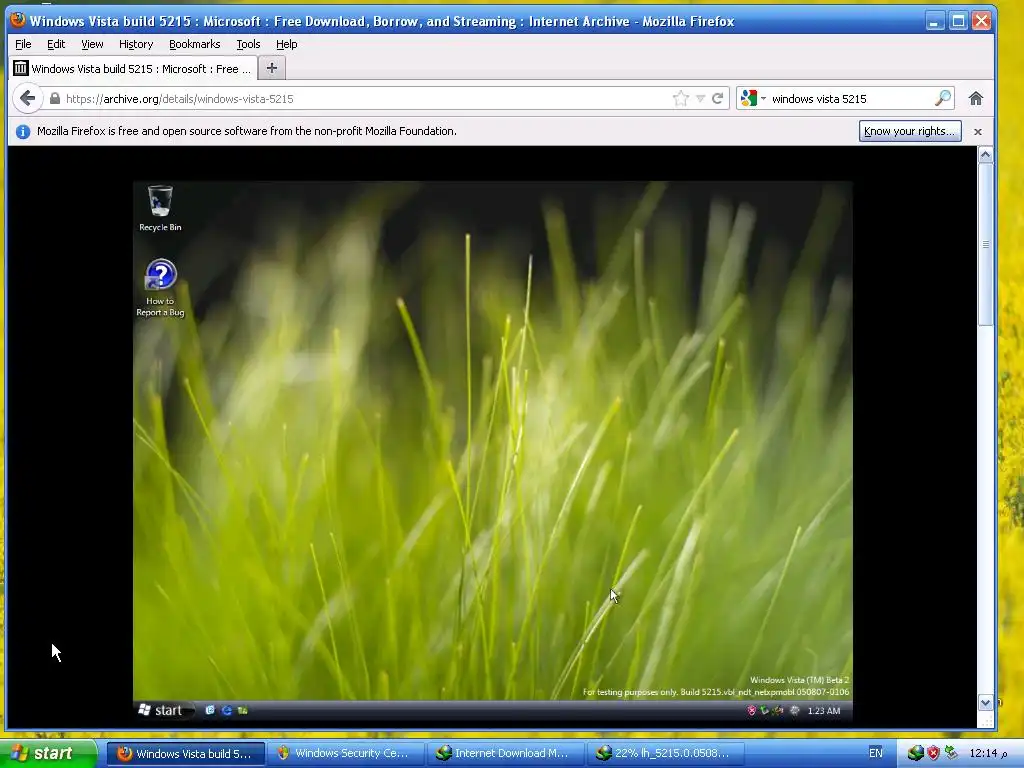This screenshot has width=1024, height=768.
Task: Open the Tools menu
Action: tap(248, 44)
